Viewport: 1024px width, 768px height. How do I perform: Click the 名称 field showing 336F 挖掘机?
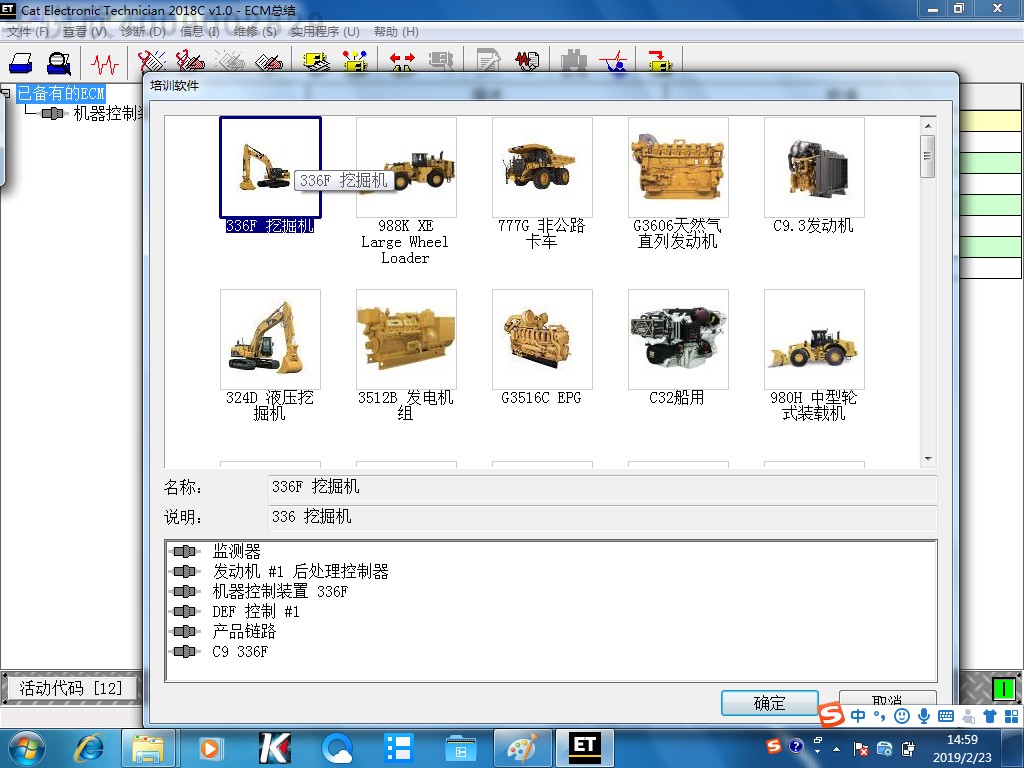[x=602, y=487]
